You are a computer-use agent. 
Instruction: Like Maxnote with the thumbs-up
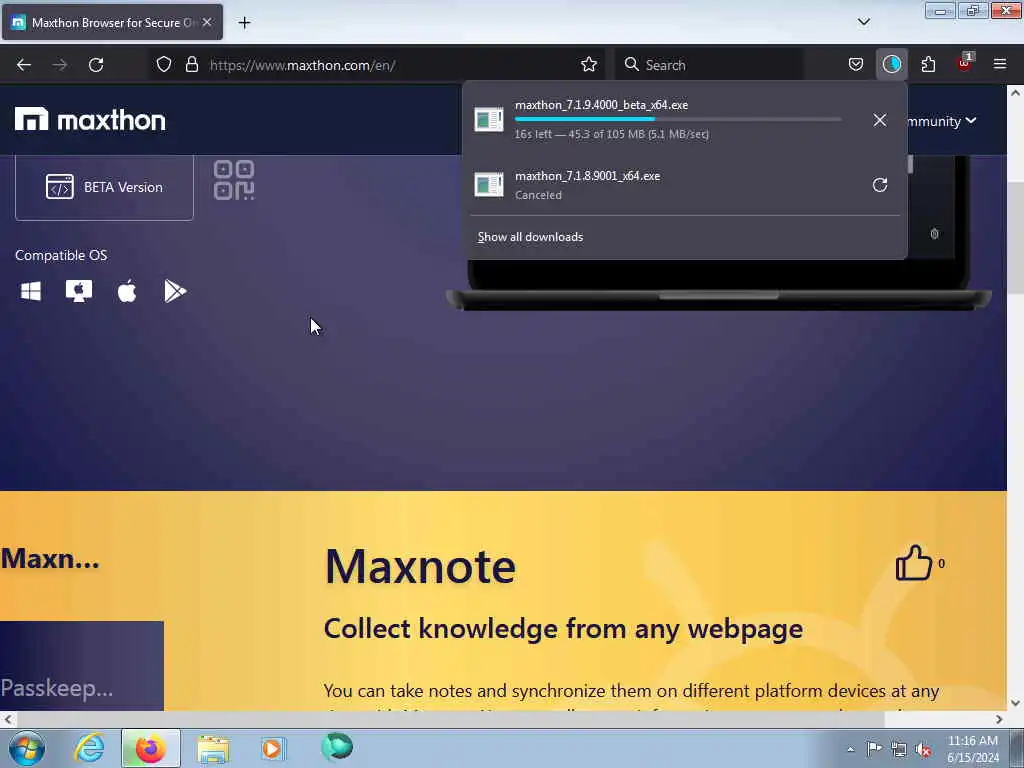913,563
